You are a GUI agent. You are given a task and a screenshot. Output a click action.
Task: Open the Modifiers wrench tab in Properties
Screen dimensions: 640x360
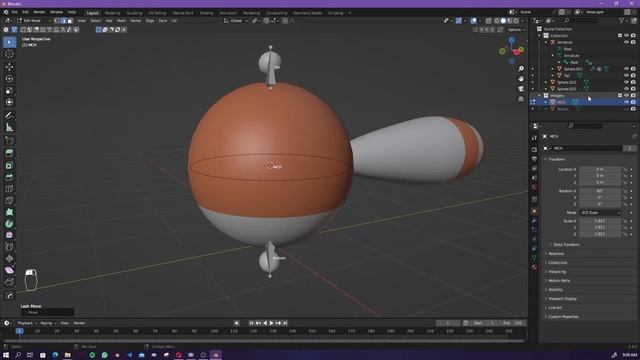(534, 221)
